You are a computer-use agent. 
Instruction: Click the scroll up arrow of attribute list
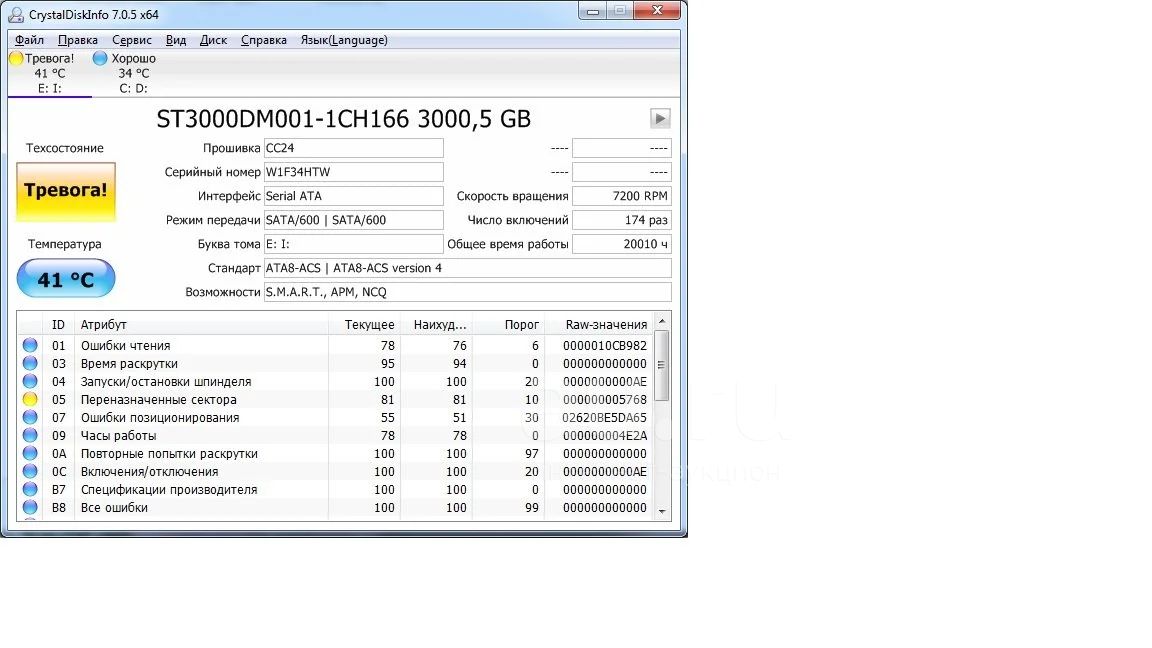coord(661,321)
